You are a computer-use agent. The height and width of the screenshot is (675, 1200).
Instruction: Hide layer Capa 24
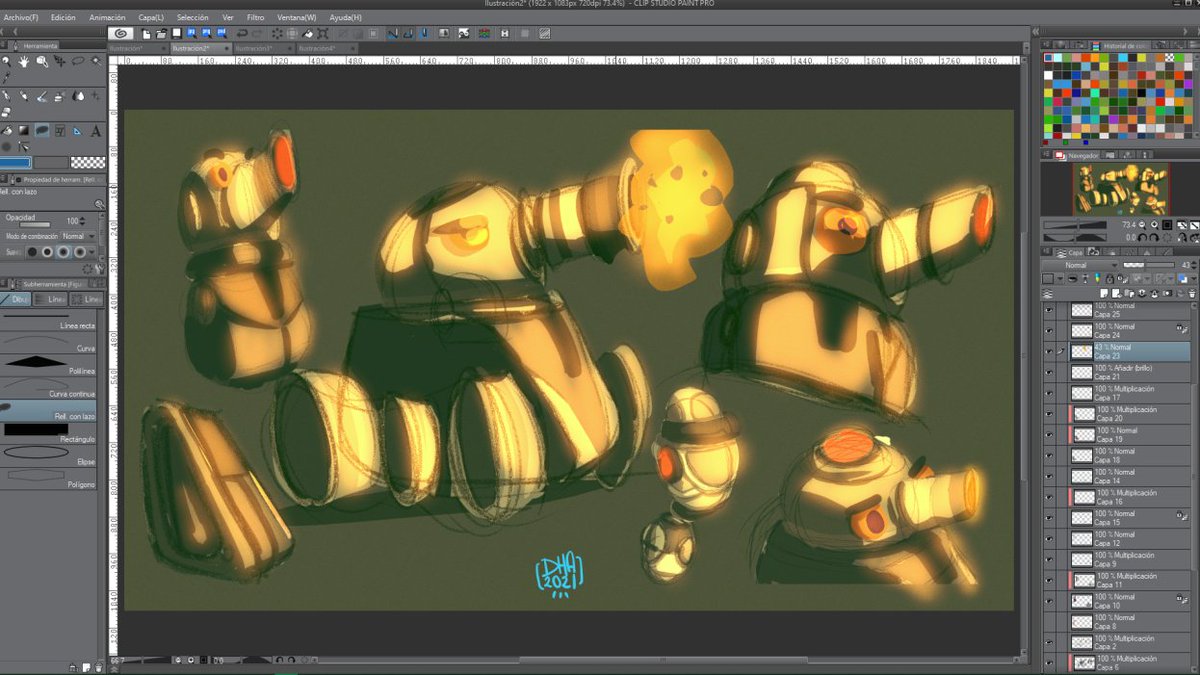1049,331
